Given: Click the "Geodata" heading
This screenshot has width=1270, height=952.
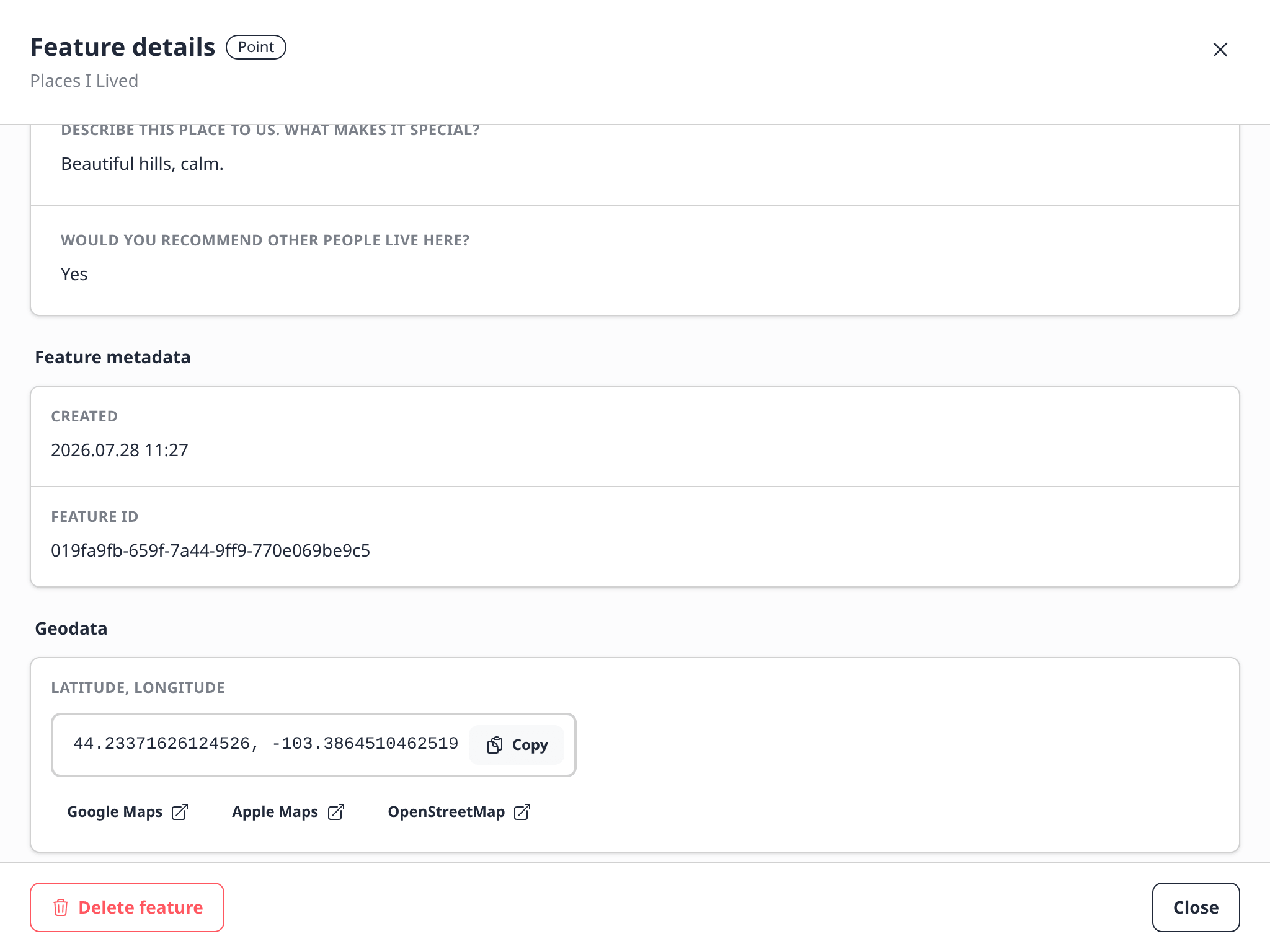Looking at the screenshot, I should point(71,628).
